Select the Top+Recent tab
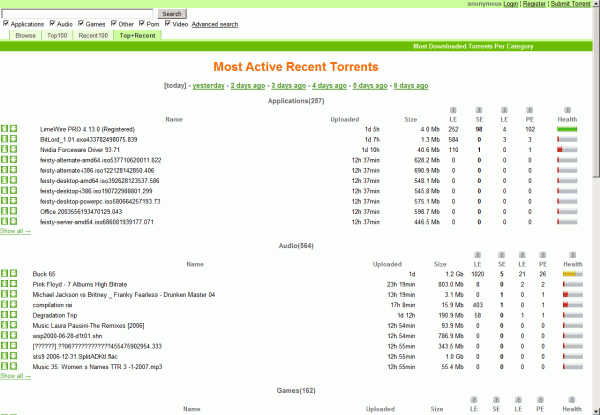Viewport: 600px width, 415px height. [137, 36]
